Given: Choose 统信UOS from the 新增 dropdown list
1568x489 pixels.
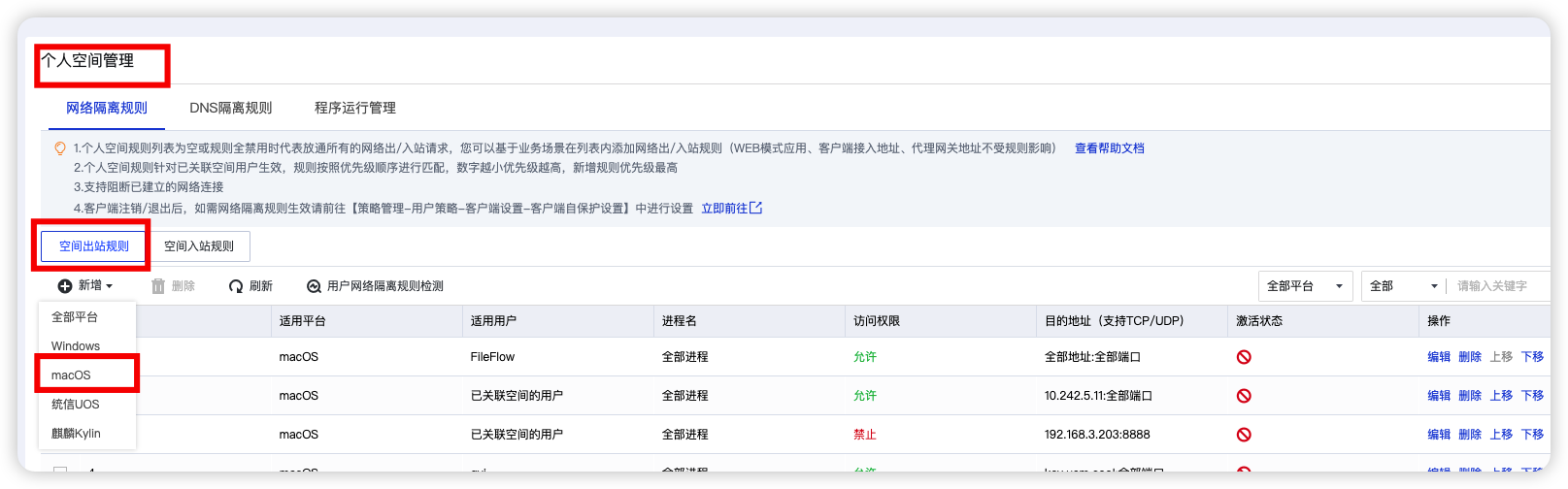Looking at the screenshot, I should point(76,405).
